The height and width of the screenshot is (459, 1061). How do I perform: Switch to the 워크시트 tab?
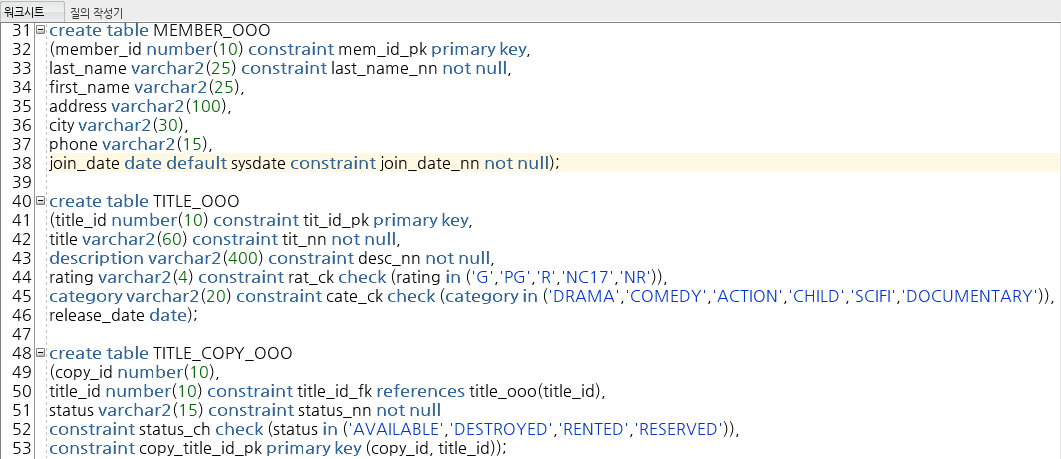tap(24, 12)
